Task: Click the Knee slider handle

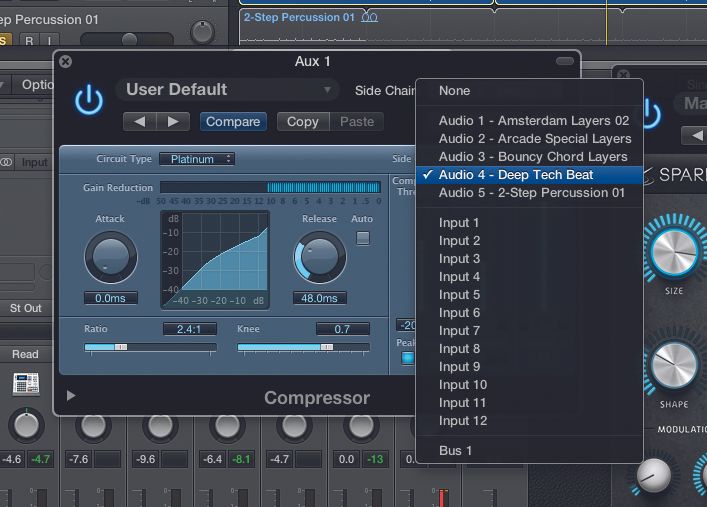Action: coord(327,347)
